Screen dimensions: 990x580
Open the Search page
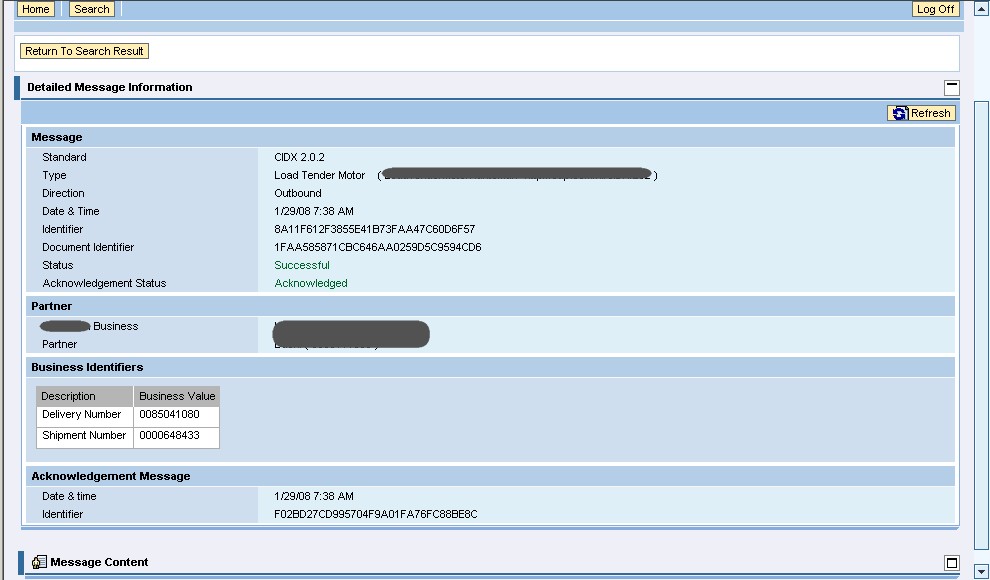[91, 9]
